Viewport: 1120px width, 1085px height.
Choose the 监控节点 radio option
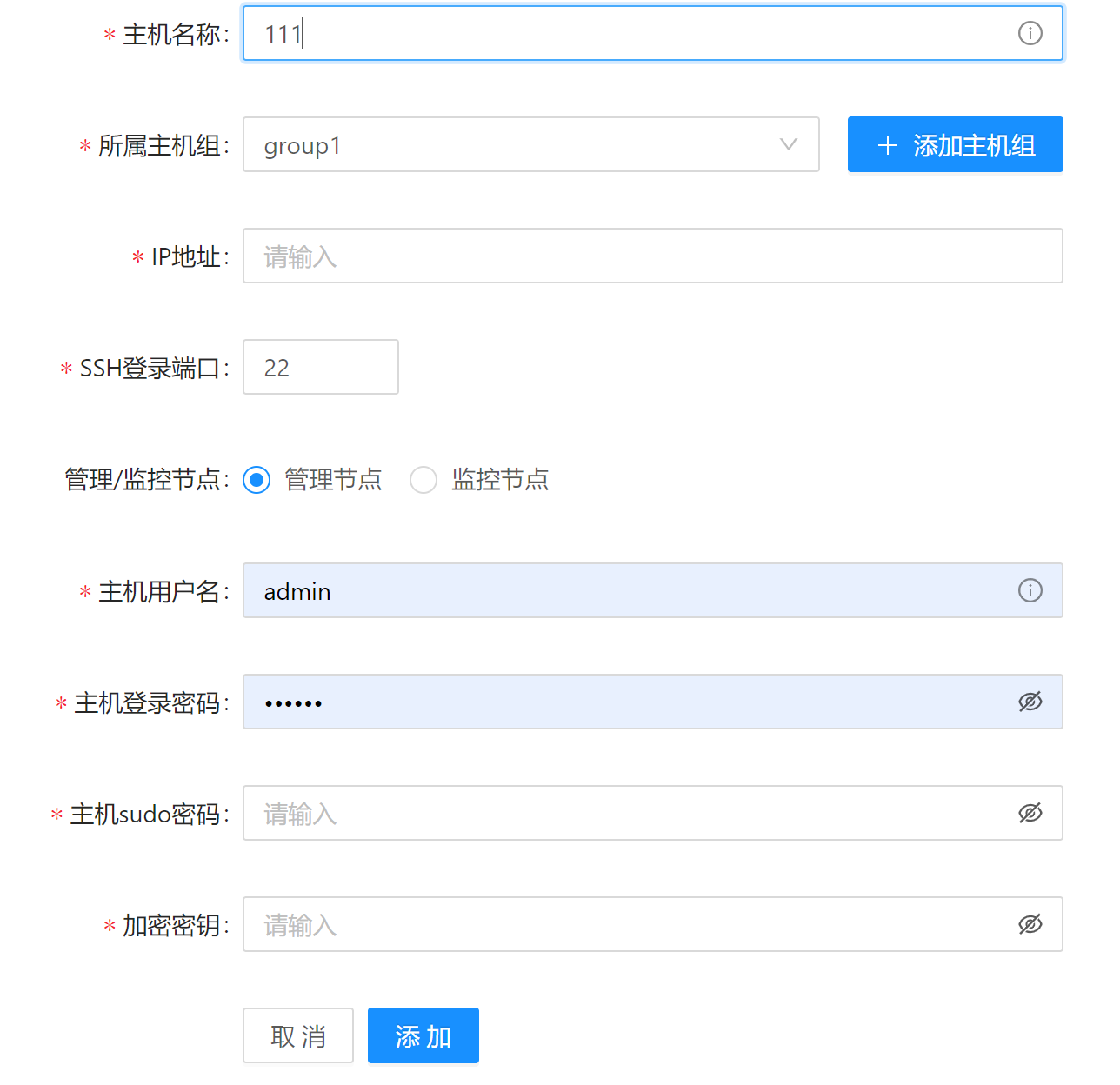423,480
